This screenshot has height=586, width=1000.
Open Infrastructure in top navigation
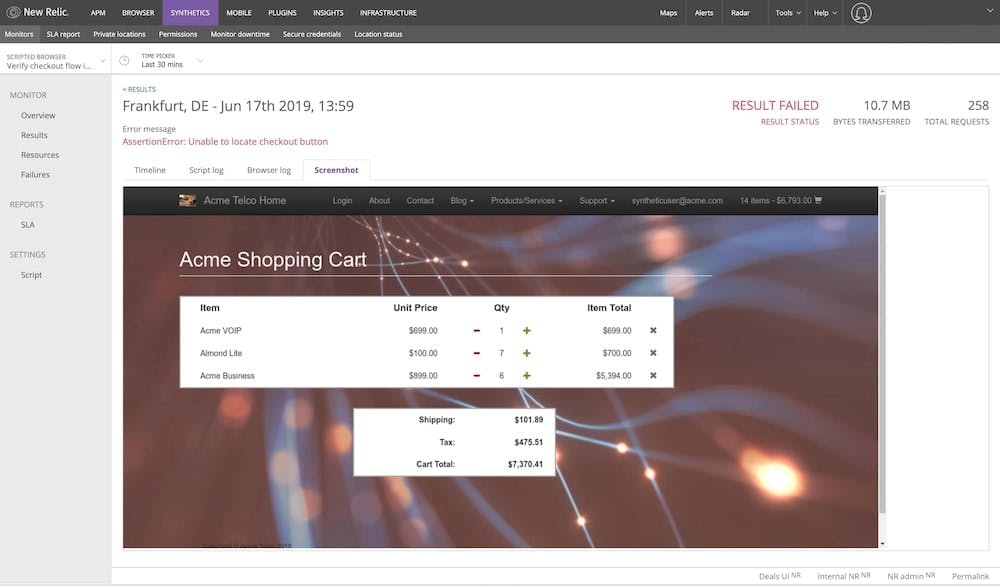[388, 13]
